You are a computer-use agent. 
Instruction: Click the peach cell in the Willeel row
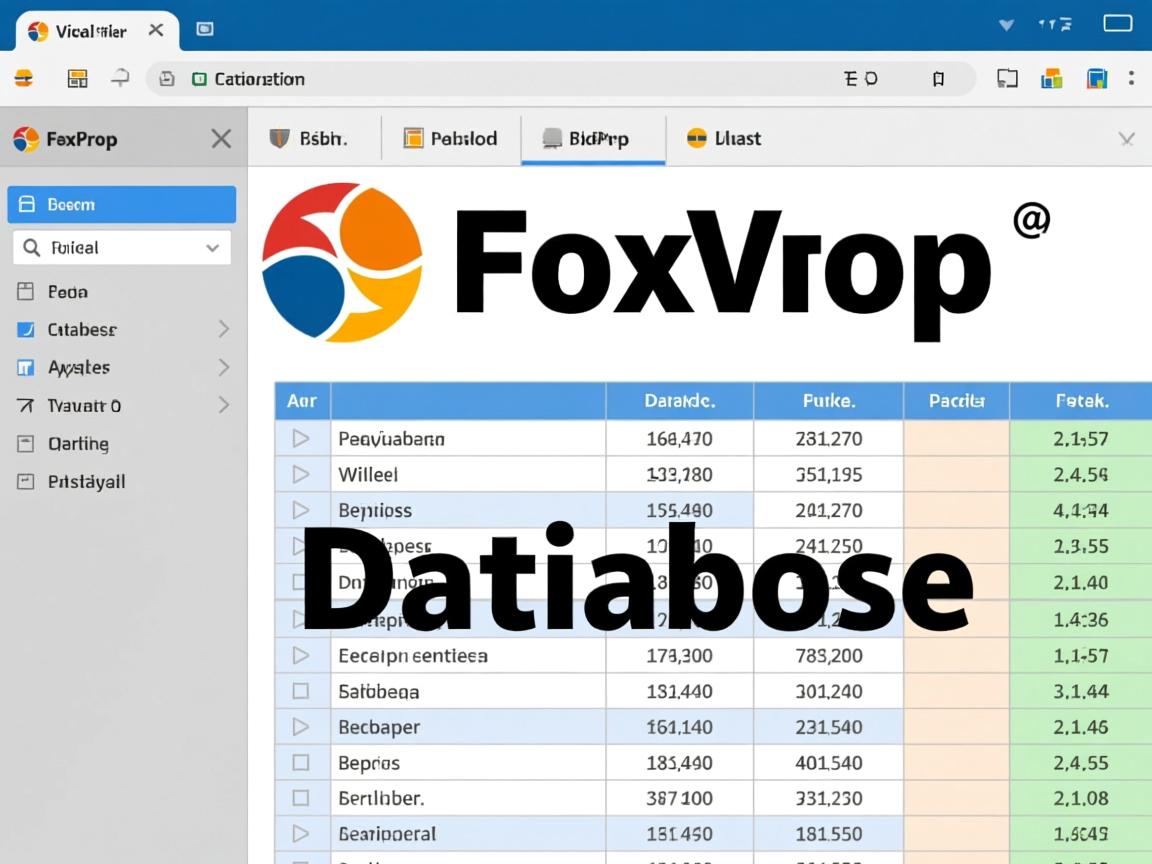pyautogui.click(x=955, y=474)
